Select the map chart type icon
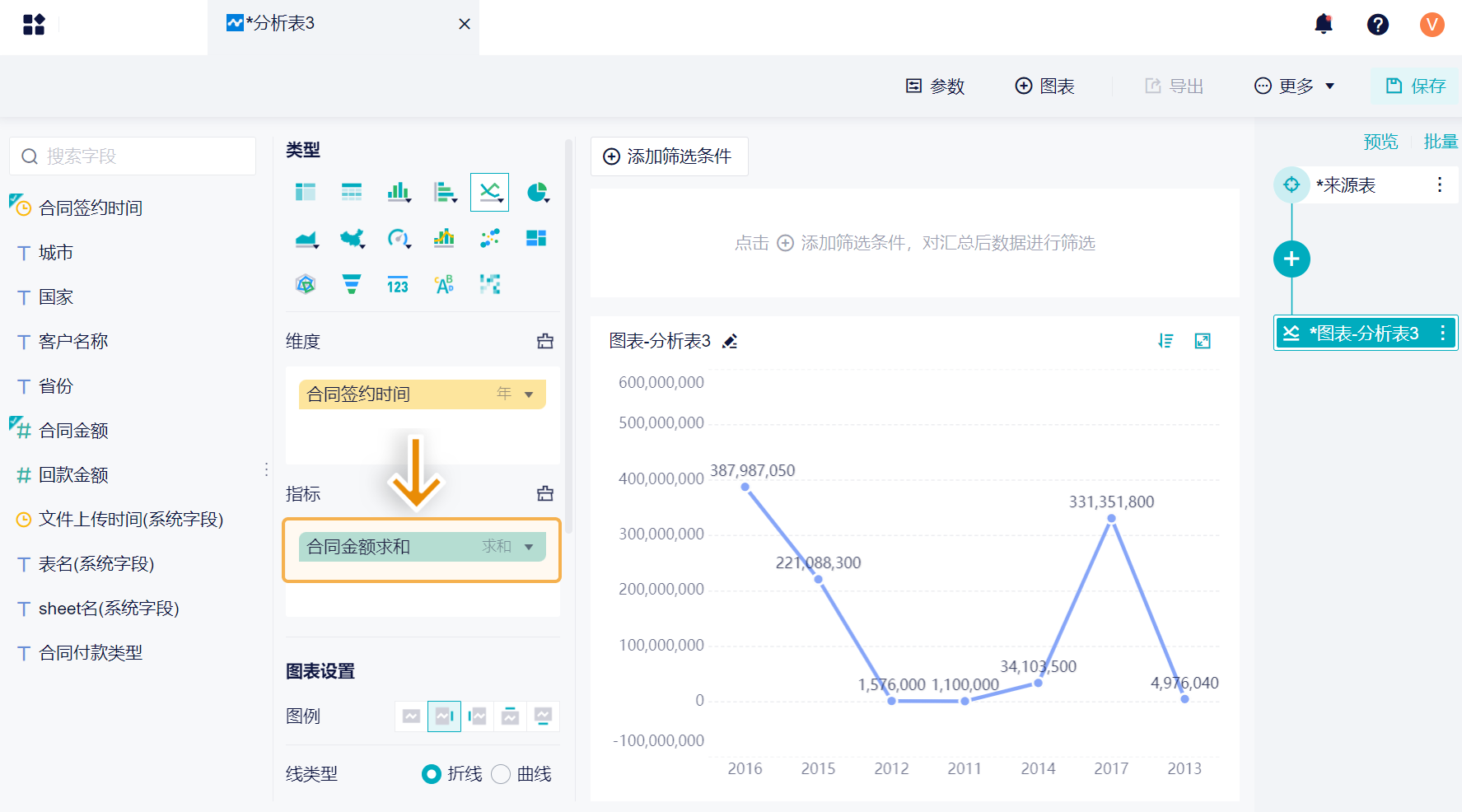Viewport: 1462px width, 812px height. click(x=353, y=239)
